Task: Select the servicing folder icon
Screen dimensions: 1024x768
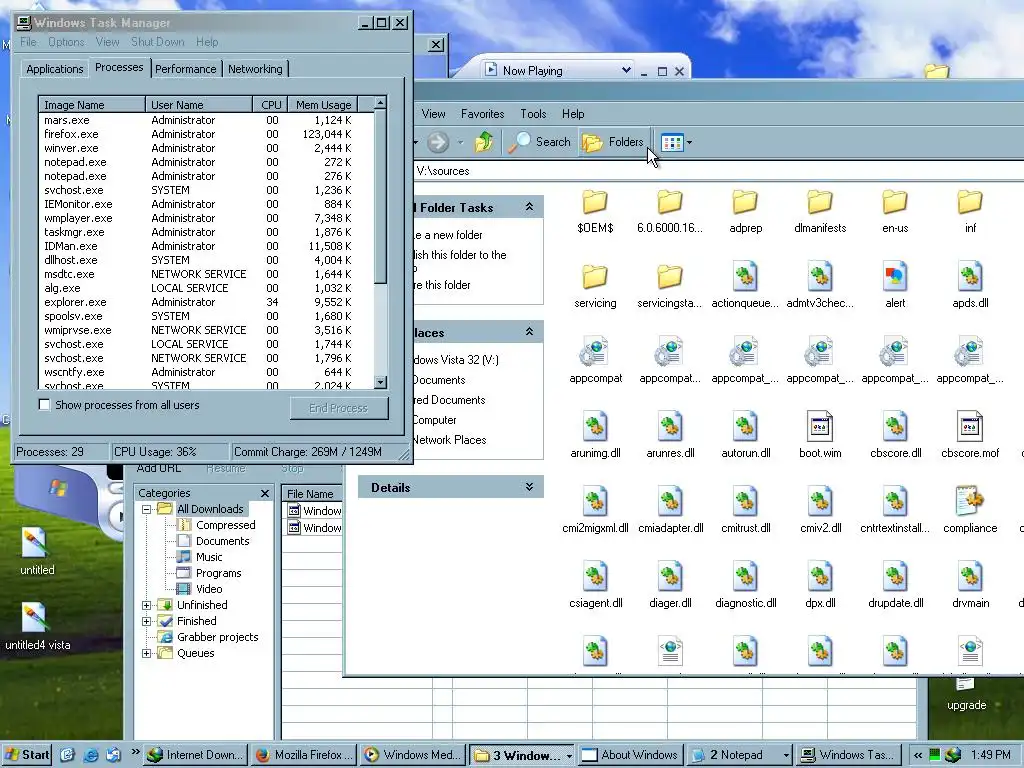Action: [x=595, y=277]
